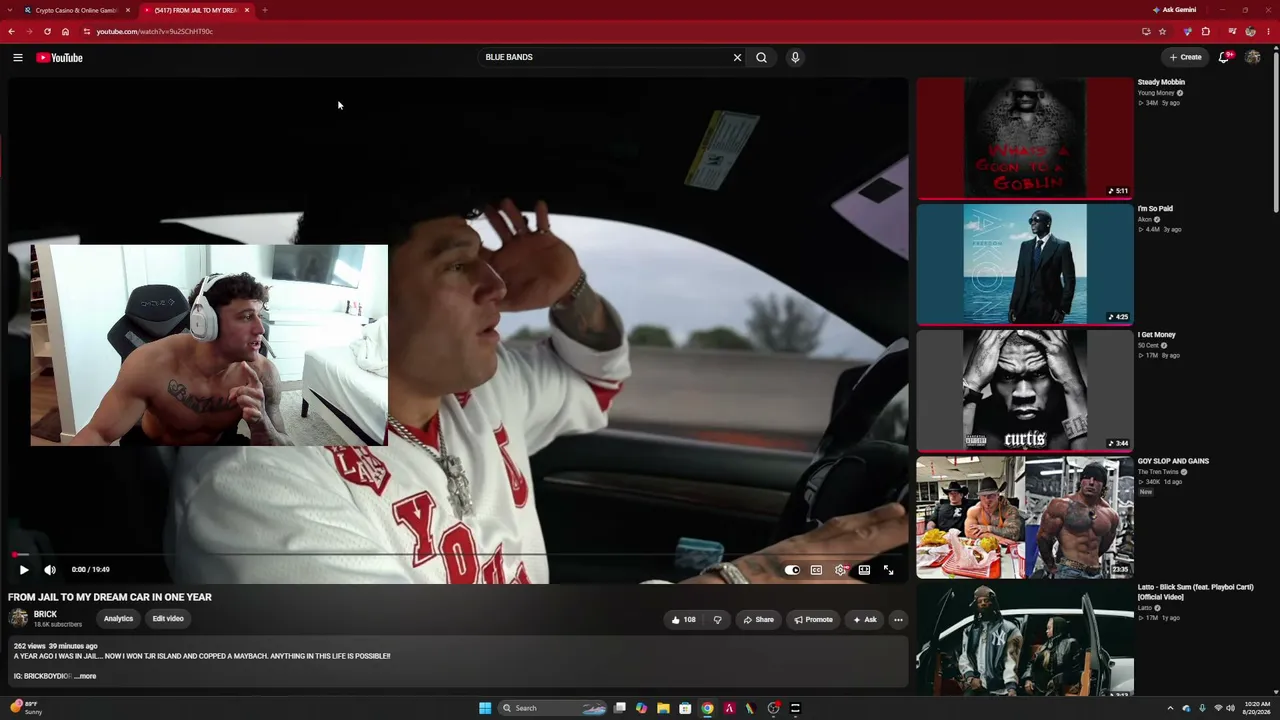The image size is (1280, 720).
Task: Click Edit video button
Action: [168, 619]
